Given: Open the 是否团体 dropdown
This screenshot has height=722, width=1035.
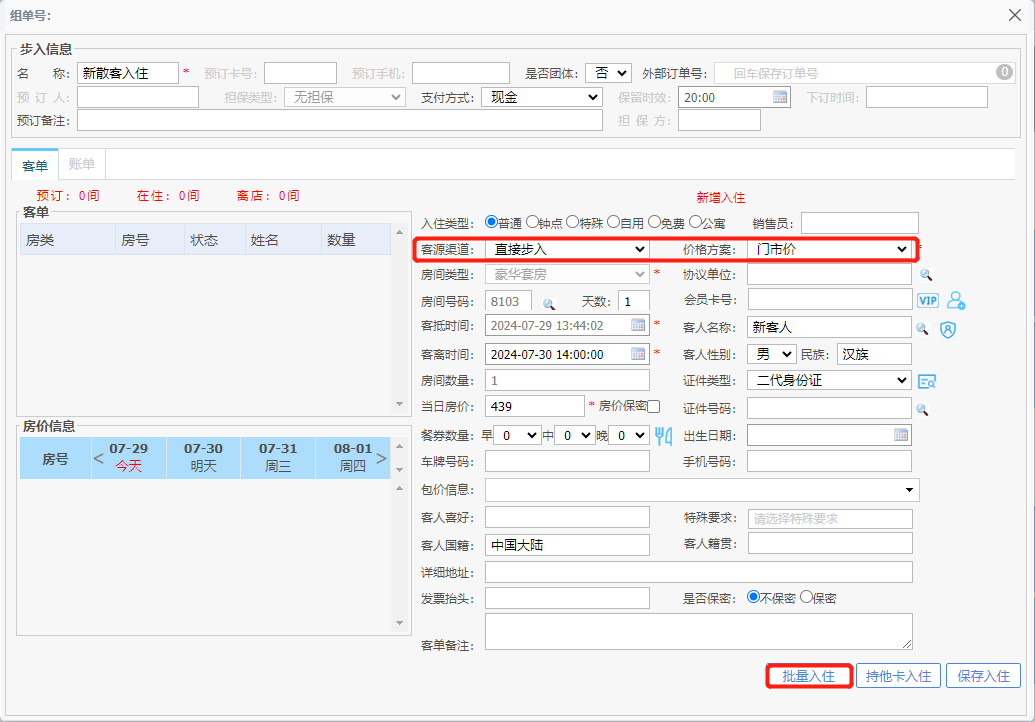Looking at the screenshot, I should coord(609,73).
